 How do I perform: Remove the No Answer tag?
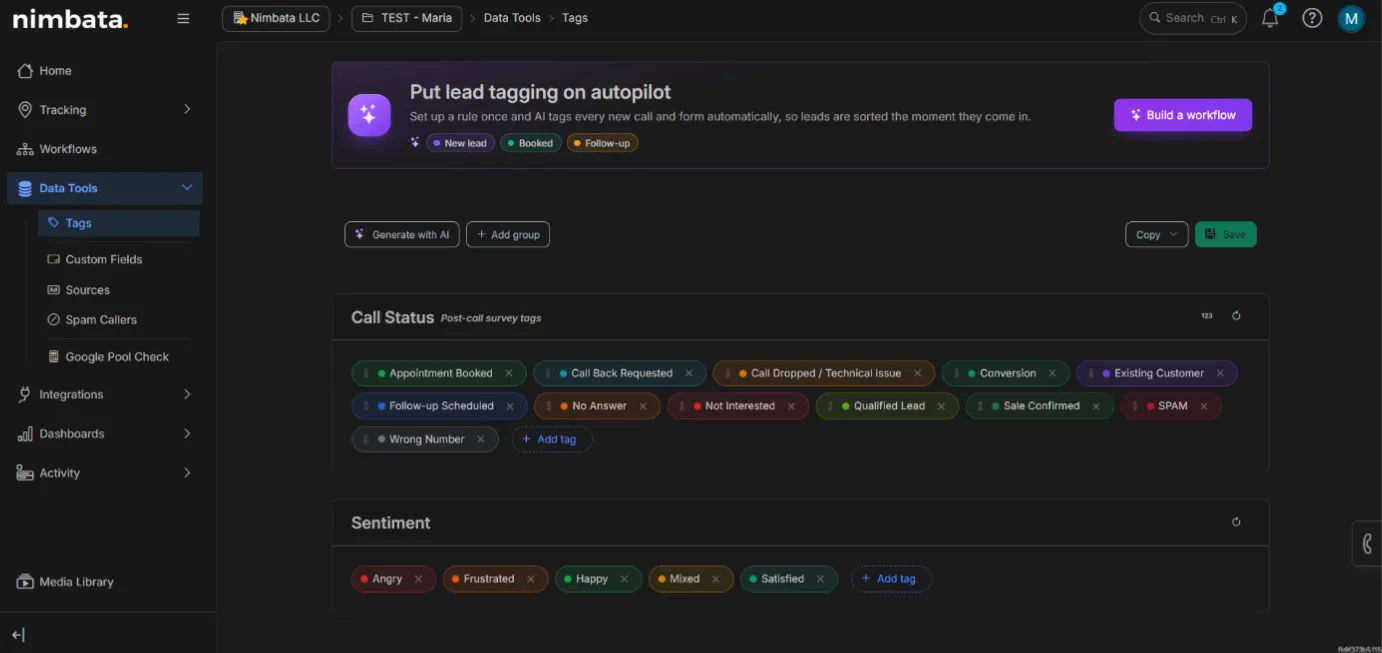(x=643, y=406)
